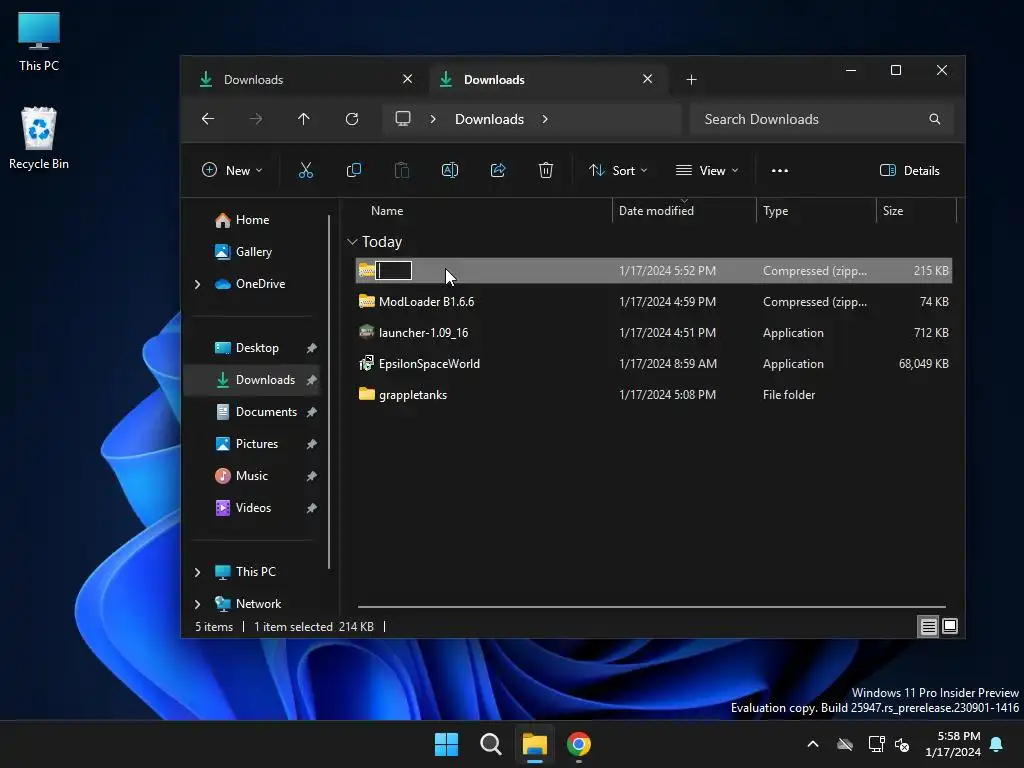Screen dimensions: 1024x768
Task: Expand OneDrive in navigation pane
Action: coord(197,284)
